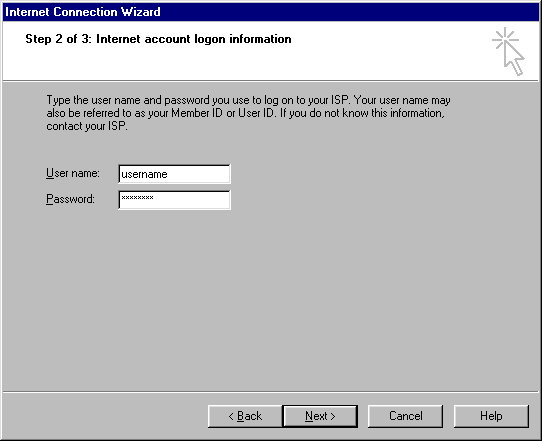Click the Internet Connection Wizard title bar
The height and width of the screenshot is (441, 542).
point(271,12)
